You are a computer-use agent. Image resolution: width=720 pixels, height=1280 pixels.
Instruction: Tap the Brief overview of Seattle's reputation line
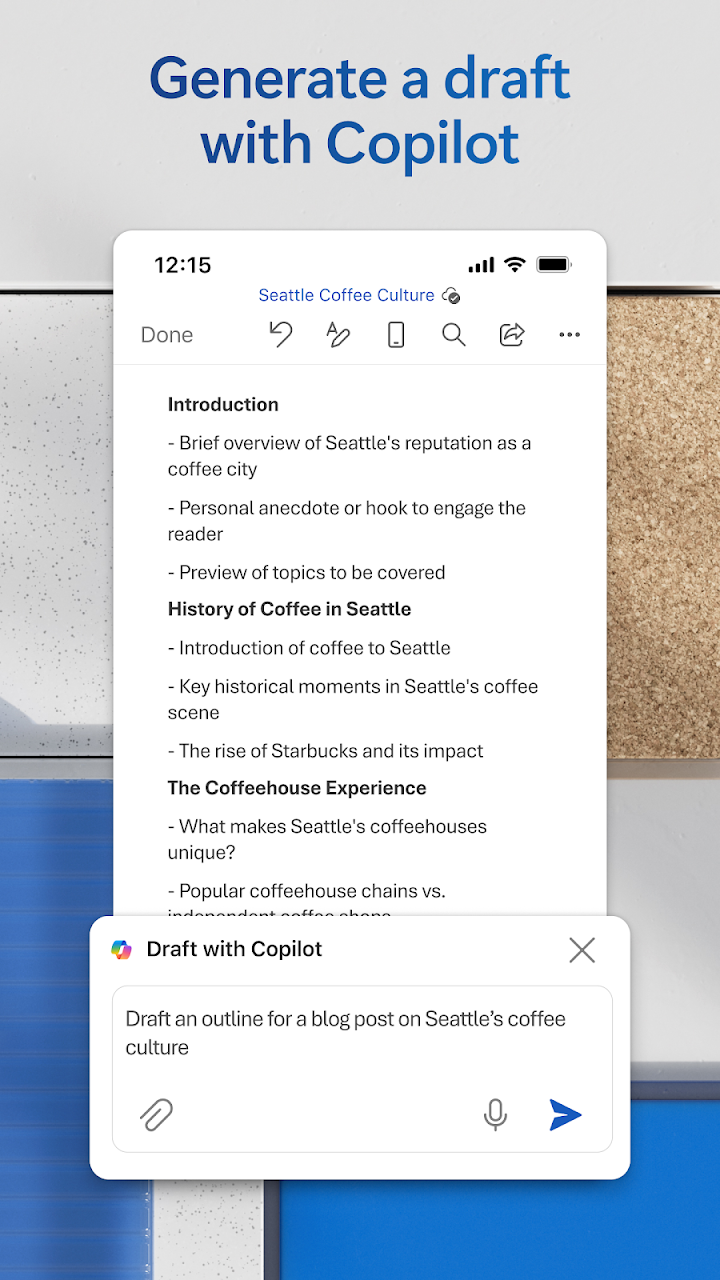[349, 456]
